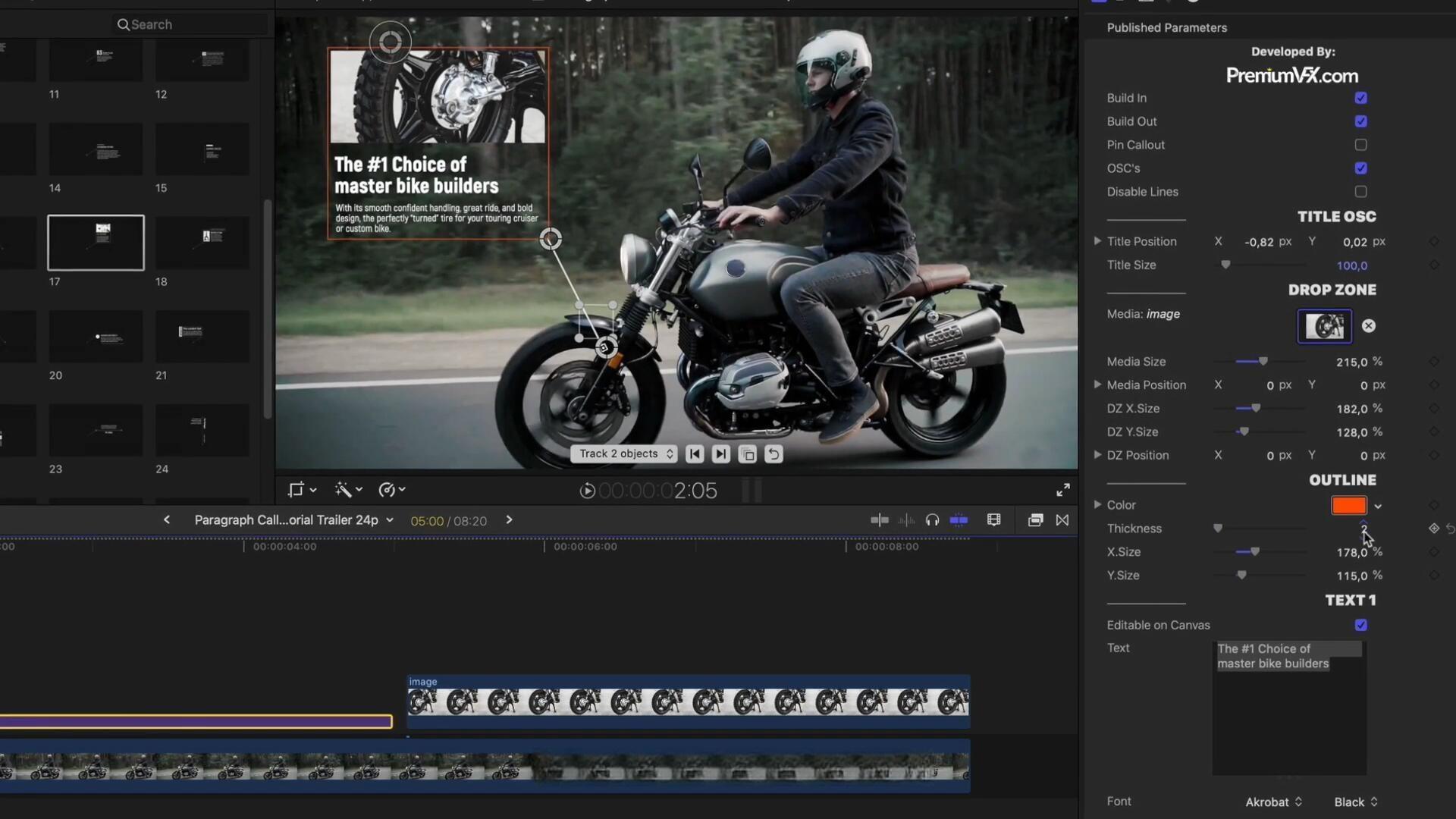The image size is (1456, 819).
Task: Click the Media Size slider
Action: tap(1263, 362)
